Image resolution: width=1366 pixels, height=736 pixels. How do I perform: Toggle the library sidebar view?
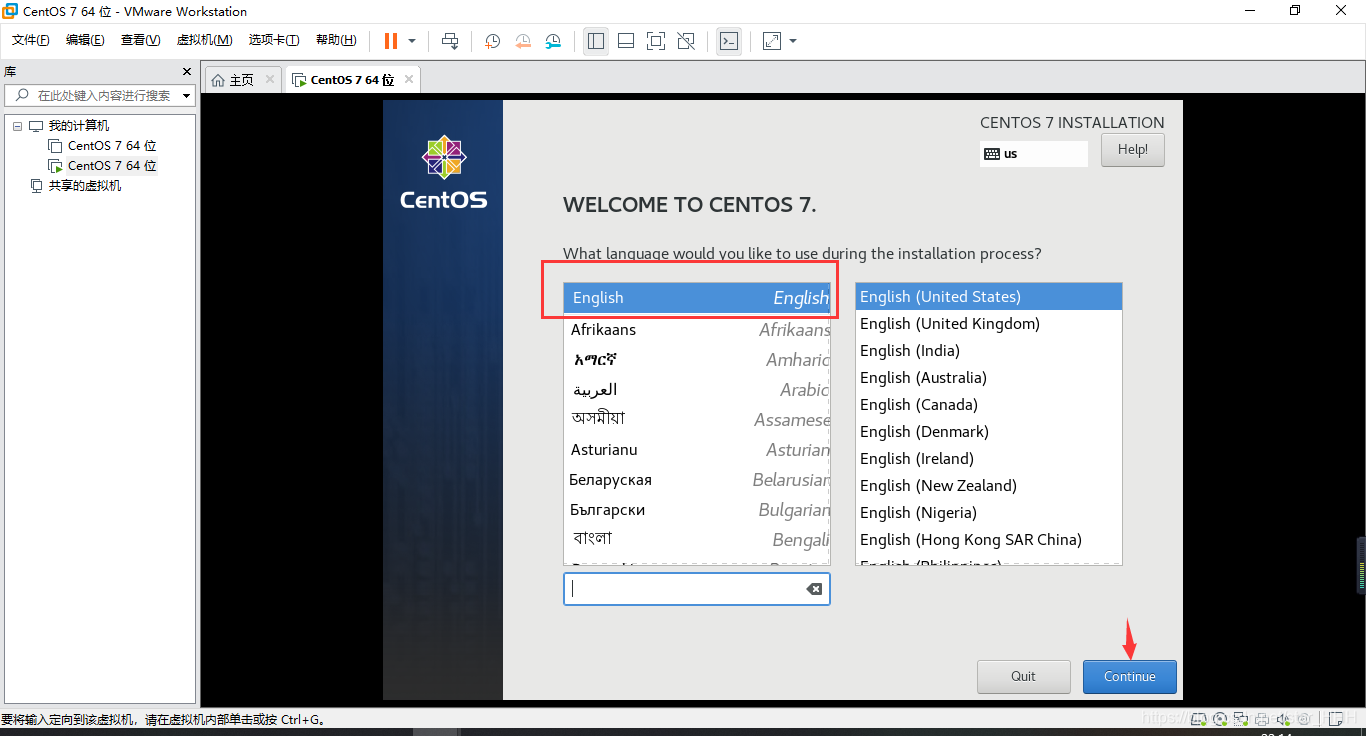click(596, 41)
